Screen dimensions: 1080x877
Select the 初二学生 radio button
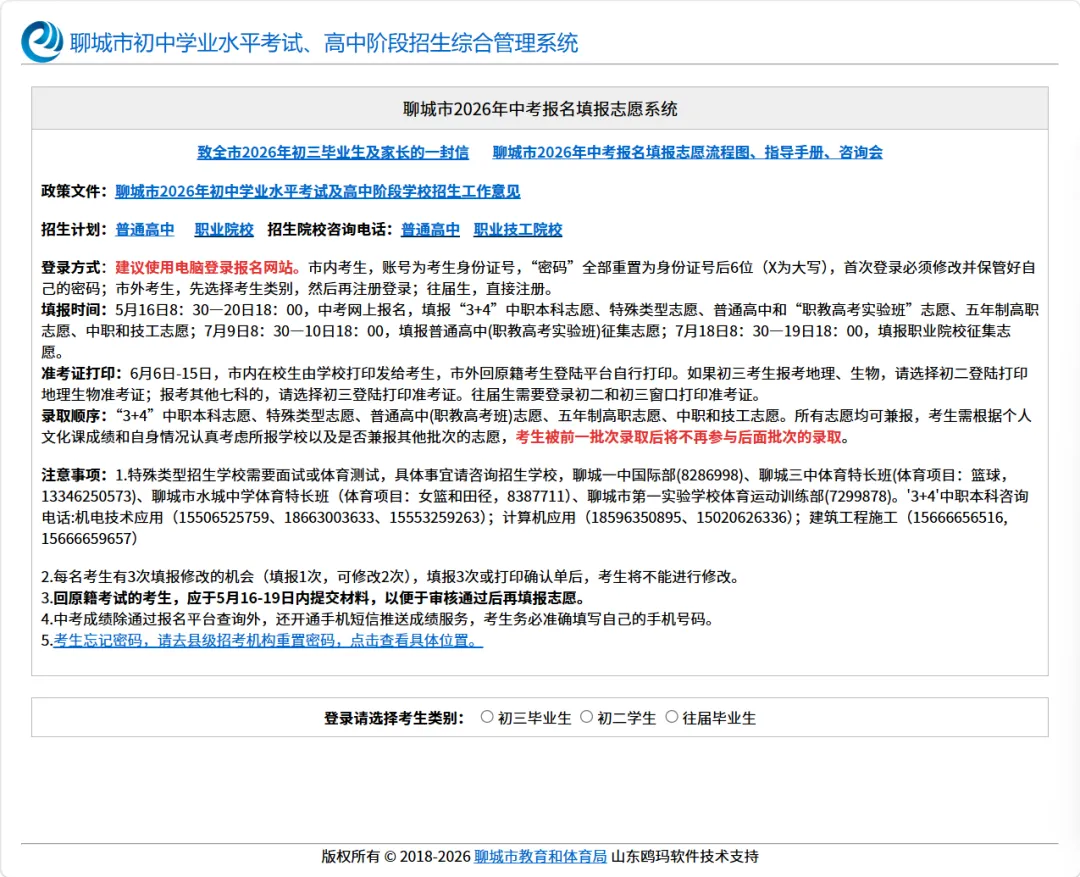(586, 716)
